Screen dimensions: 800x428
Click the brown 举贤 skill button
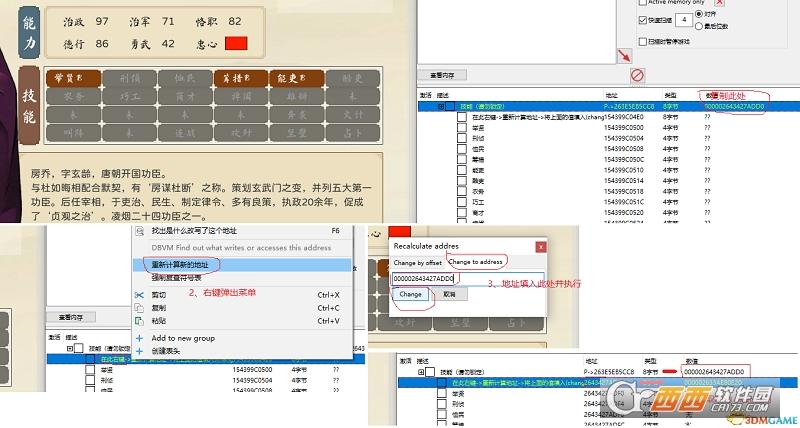[72, 79]
